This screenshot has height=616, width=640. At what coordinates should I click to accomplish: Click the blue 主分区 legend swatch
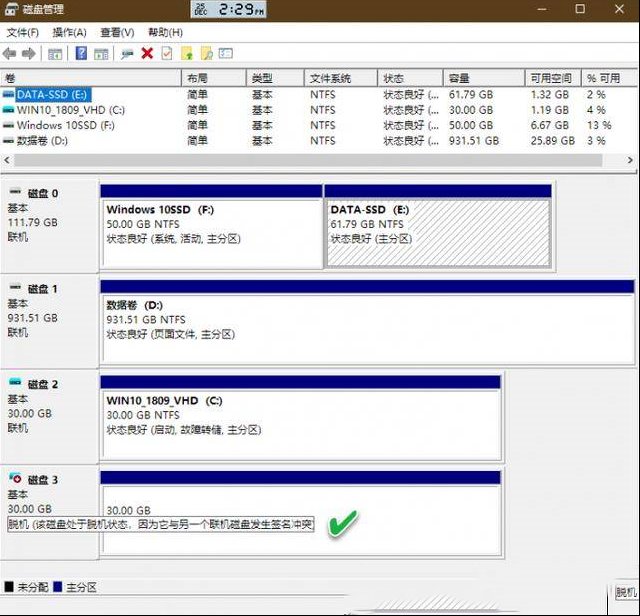coord(58,587)
